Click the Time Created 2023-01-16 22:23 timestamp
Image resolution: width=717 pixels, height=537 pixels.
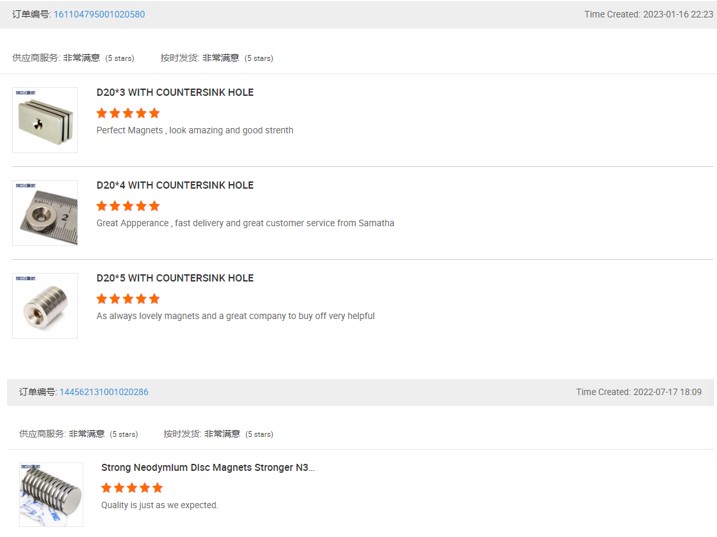point(648,15)
